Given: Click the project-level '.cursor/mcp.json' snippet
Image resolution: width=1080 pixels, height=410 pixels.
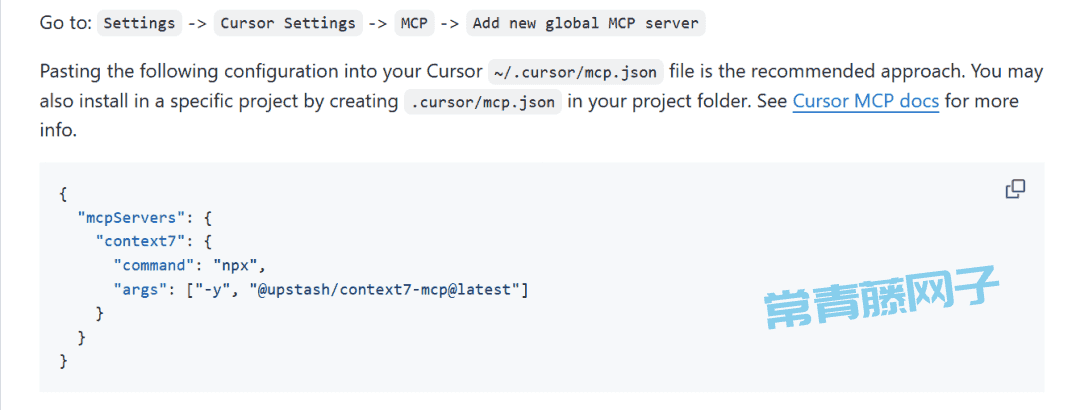Looking at the screenshot, I should (483, 102).
